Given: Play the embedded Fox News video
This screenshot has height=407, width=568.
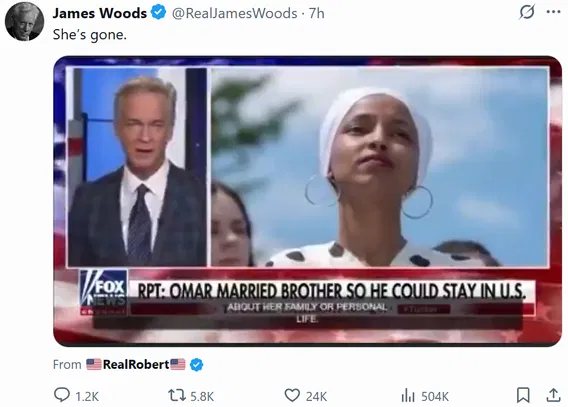Looking at the screenshot, I should pyautogui.click(x=308, y=201).
